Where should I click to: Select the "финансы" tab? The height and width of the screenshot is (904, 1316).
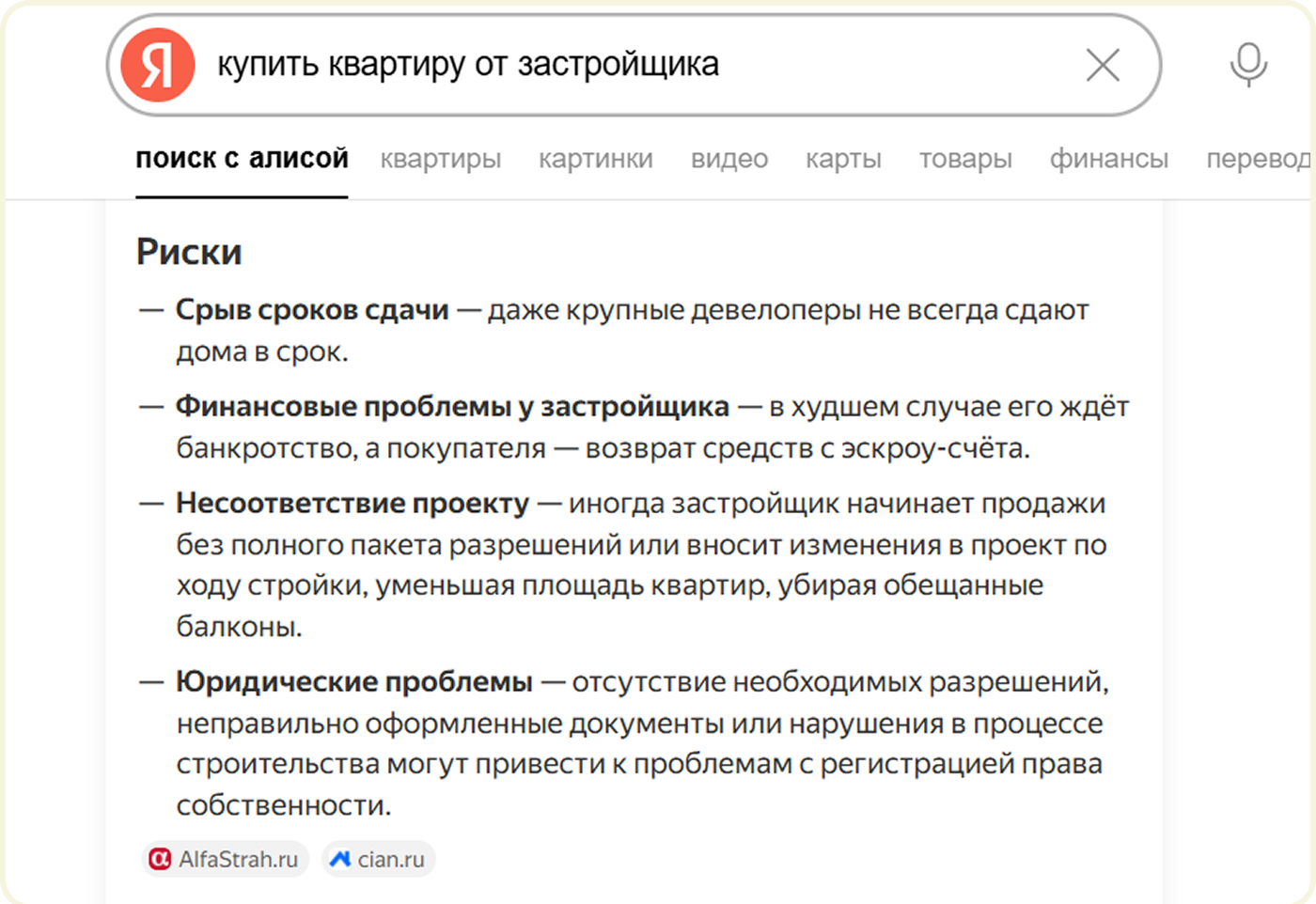tap(1109, 159)
